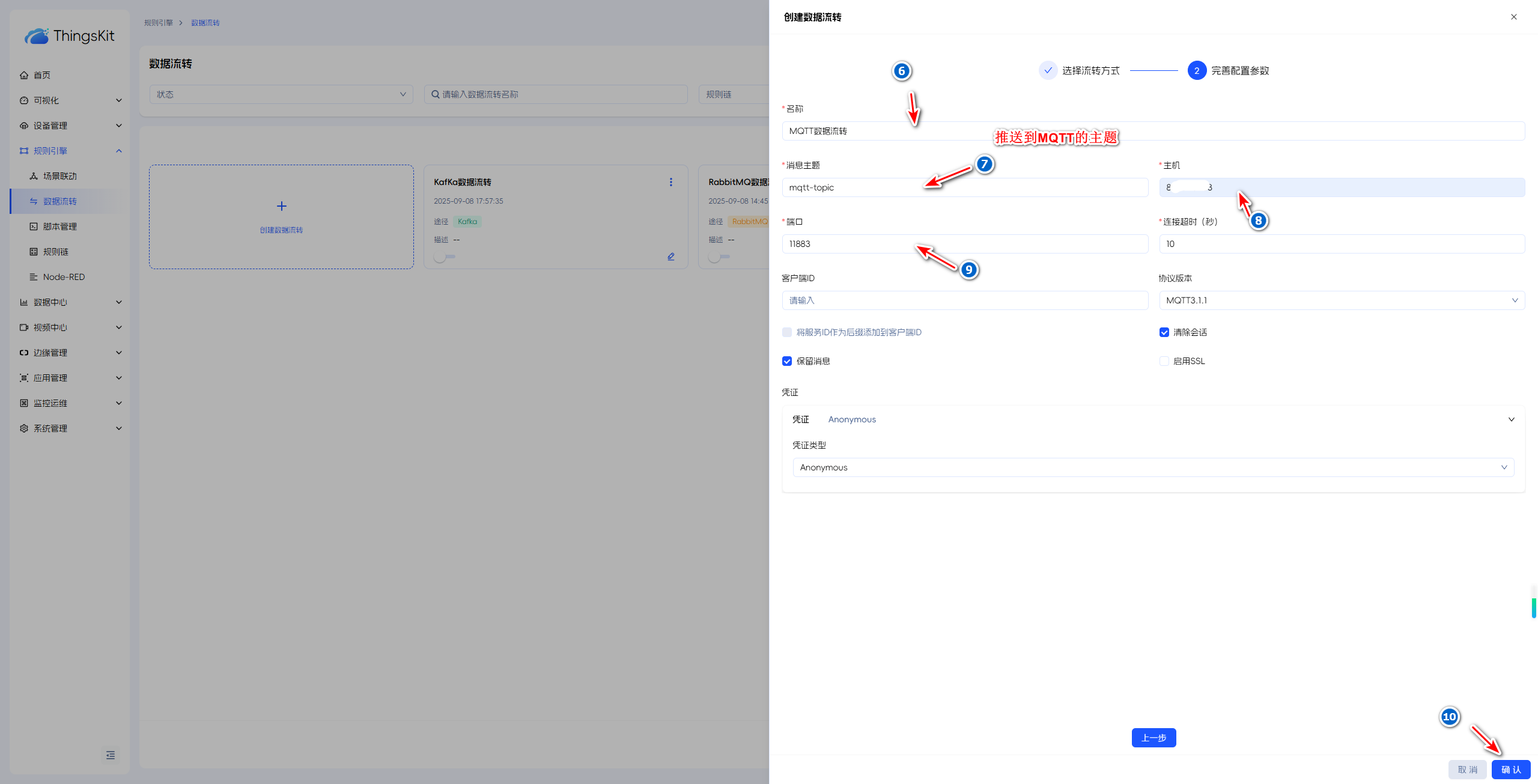Click the 客户端ID input field
Image resolution: width=1538 pixels, height=784 pixels.
coord(965,300)
